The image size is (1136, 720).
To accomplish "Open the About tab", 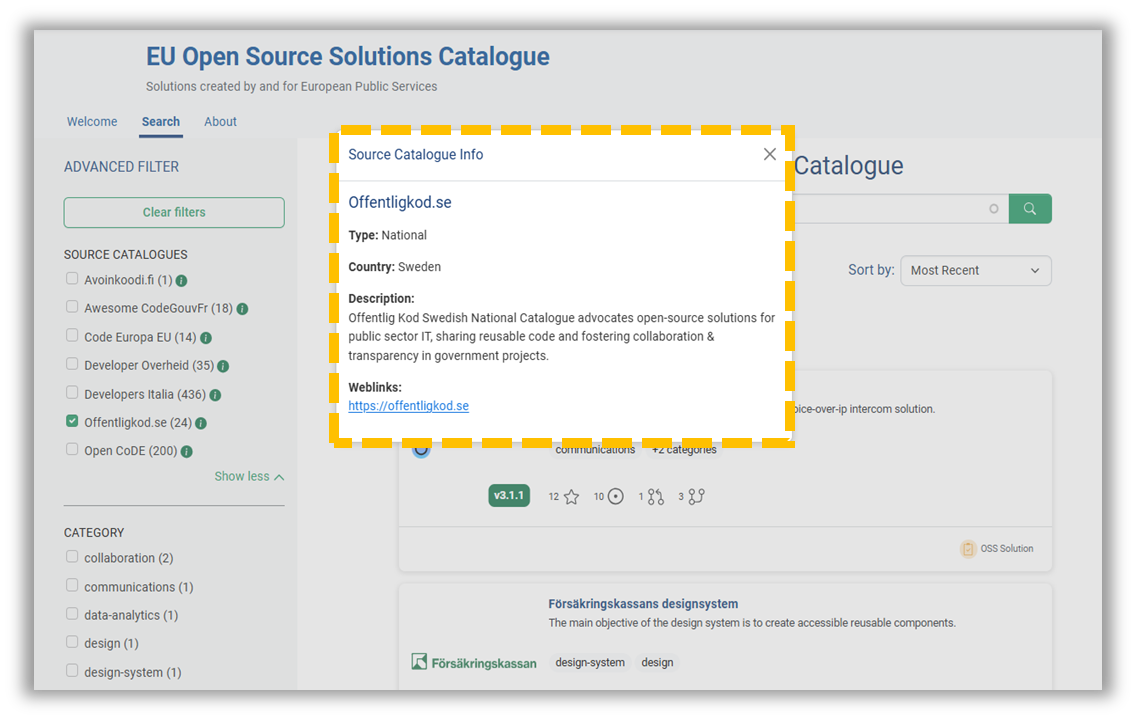I will click(x=220, y=122).
